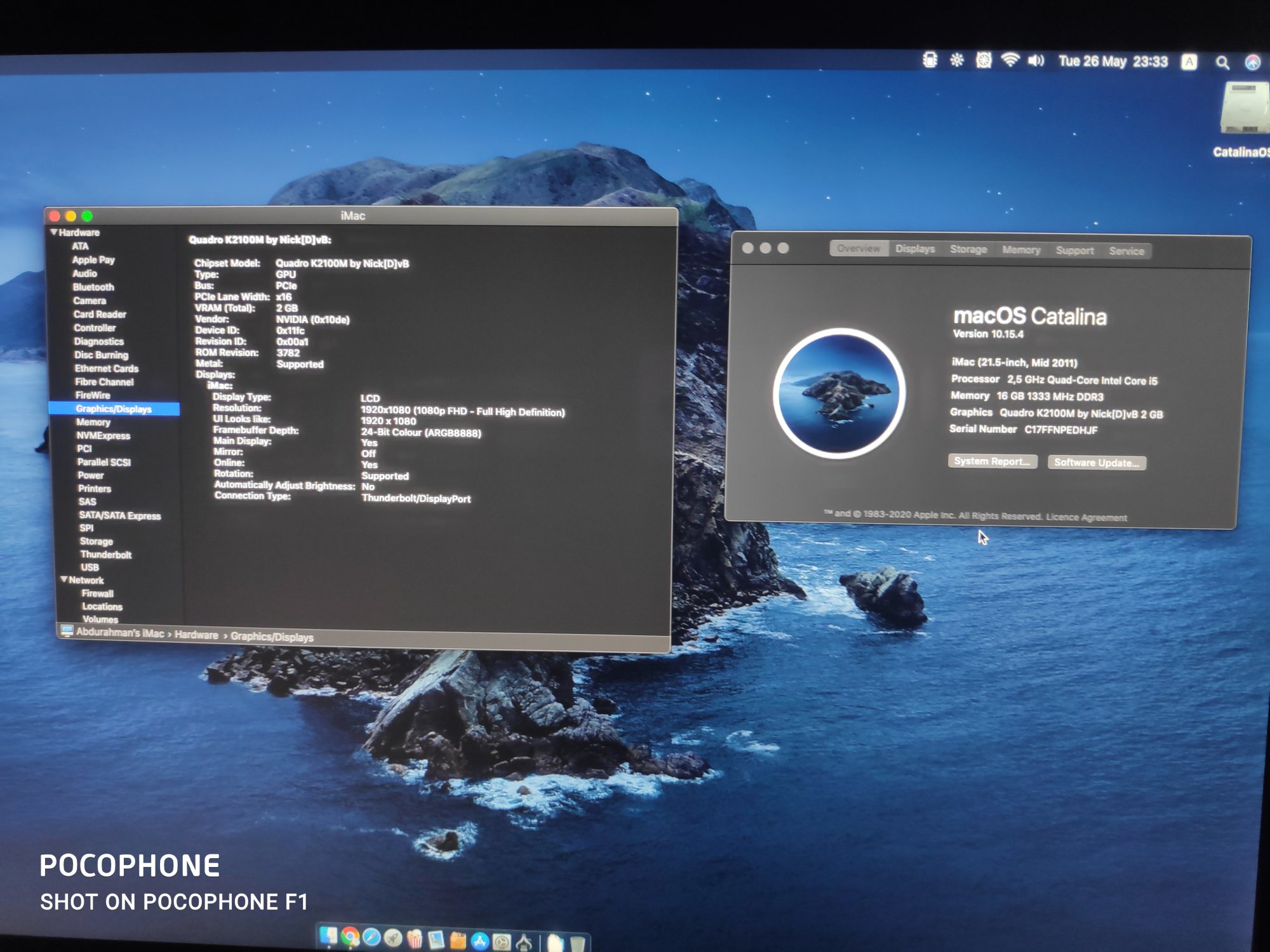The width and height of the screenshot is (1270, 952).
Task: Select Power in the sidebar
Action: (x=90, y=475)
